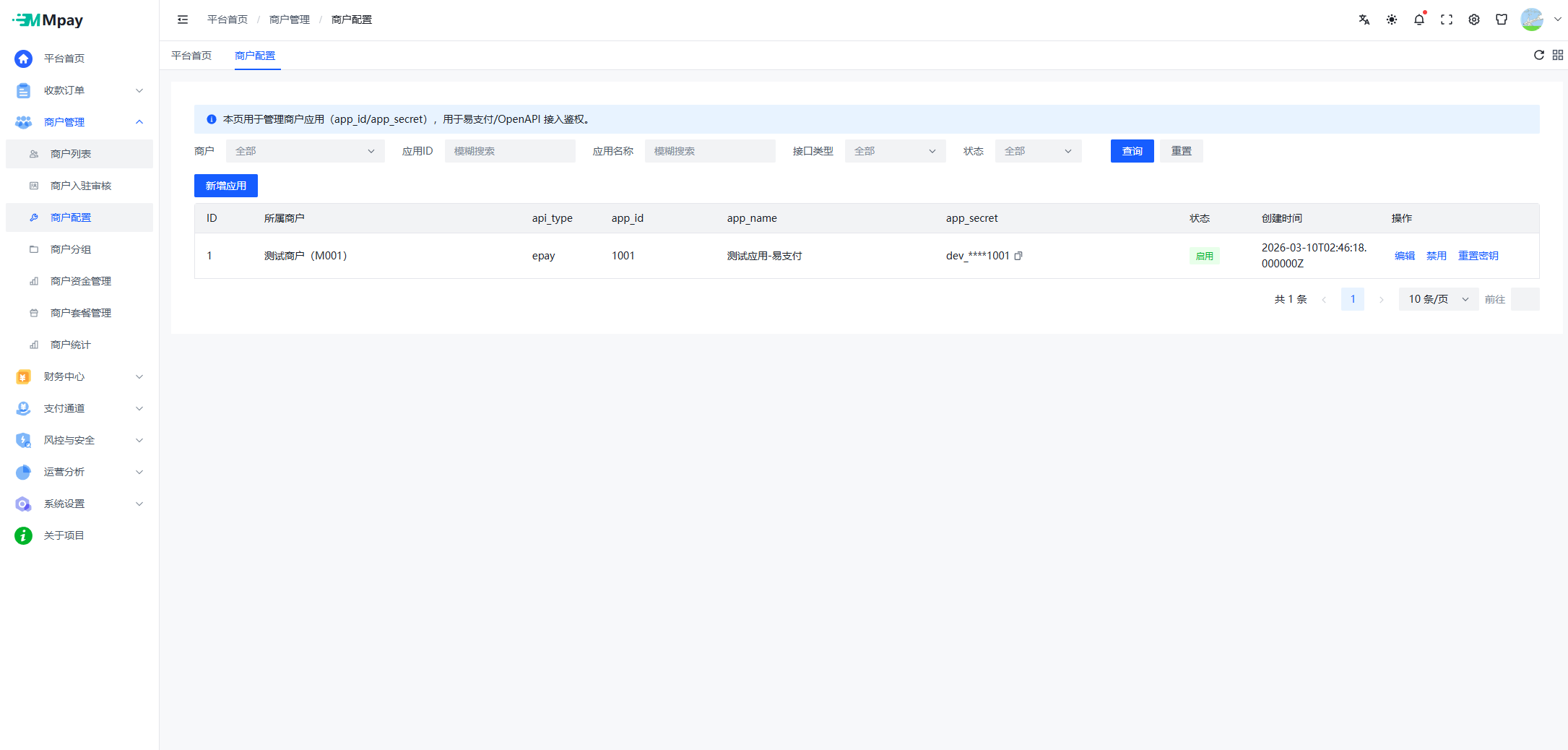
Task: Open the 接口类型 dropdown
Action: point(894,151)
